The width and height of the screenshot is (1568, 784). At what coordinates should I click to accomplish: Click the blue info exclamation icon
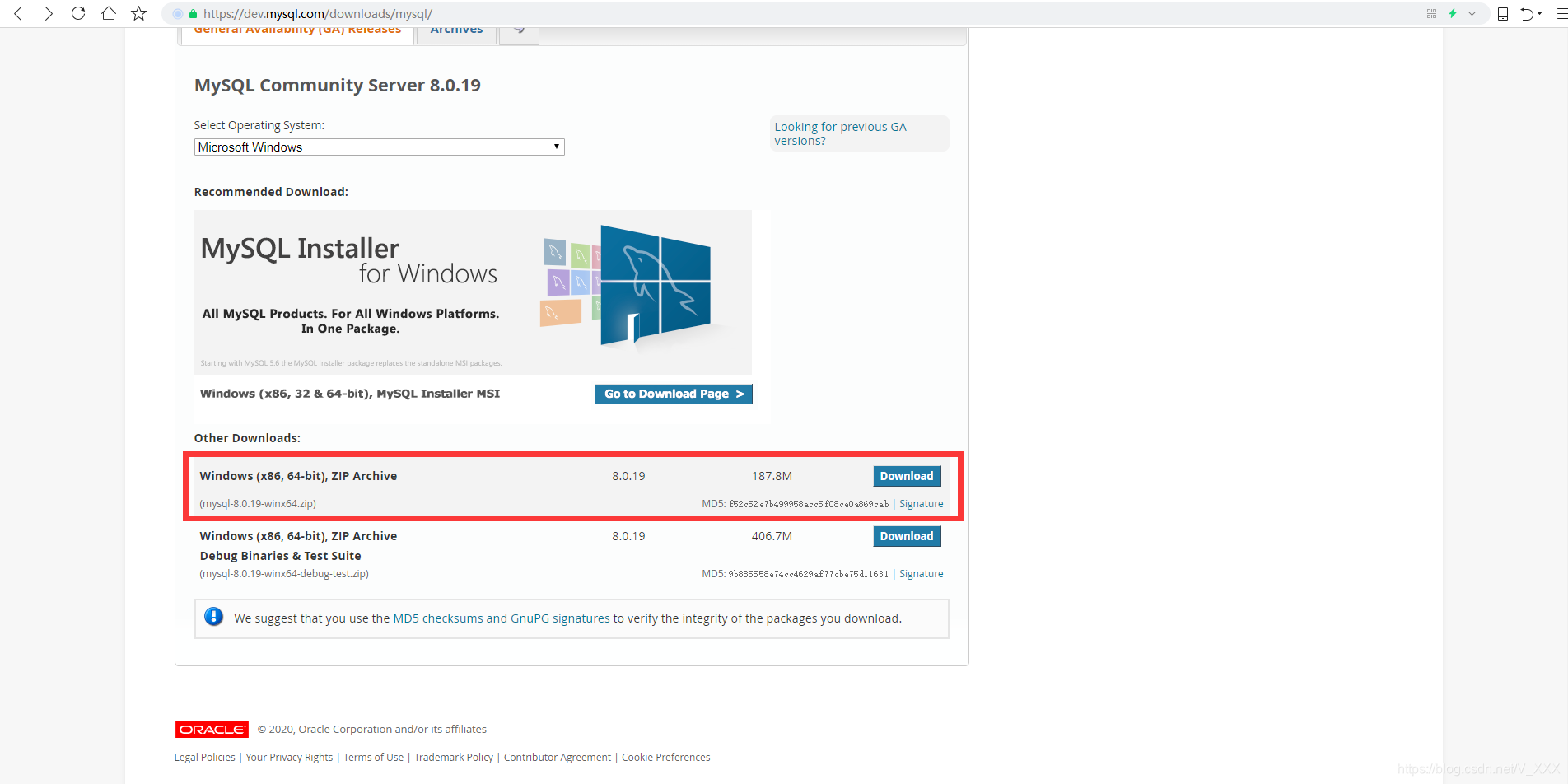(213, 616)
